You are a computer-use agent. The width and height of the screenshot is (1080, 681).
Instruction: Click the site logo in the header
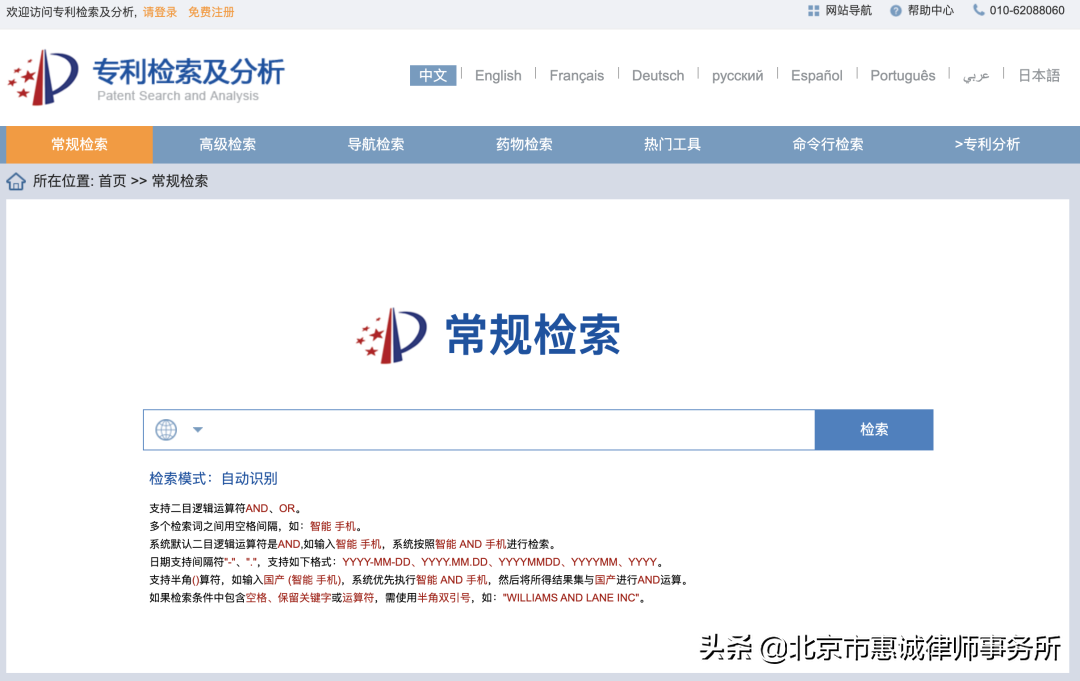coord(43,77)
